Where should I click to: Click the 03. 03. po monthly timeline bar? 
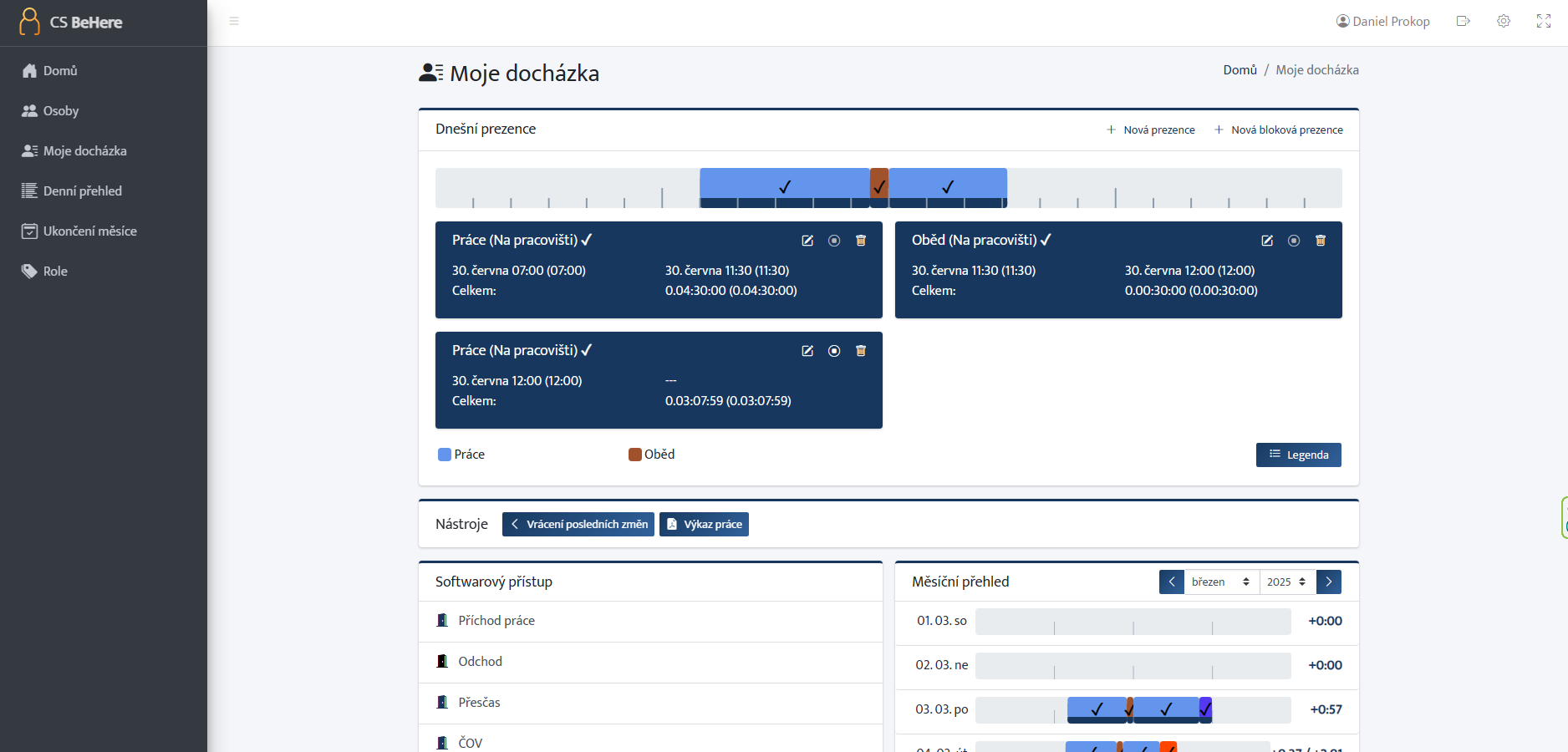pos(1133,709)
